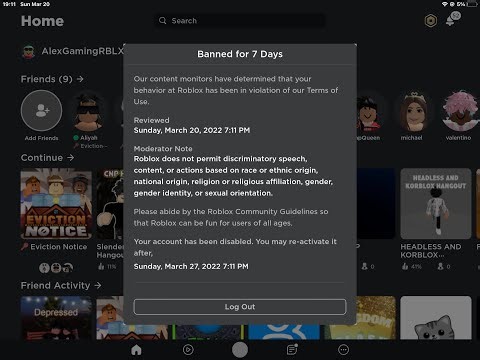The width and height of the screenshot is (480, 360).
Task: Click the HEADLESS AND KORBLOX title text
Action: pyautogui.click(x=431, y=251)
